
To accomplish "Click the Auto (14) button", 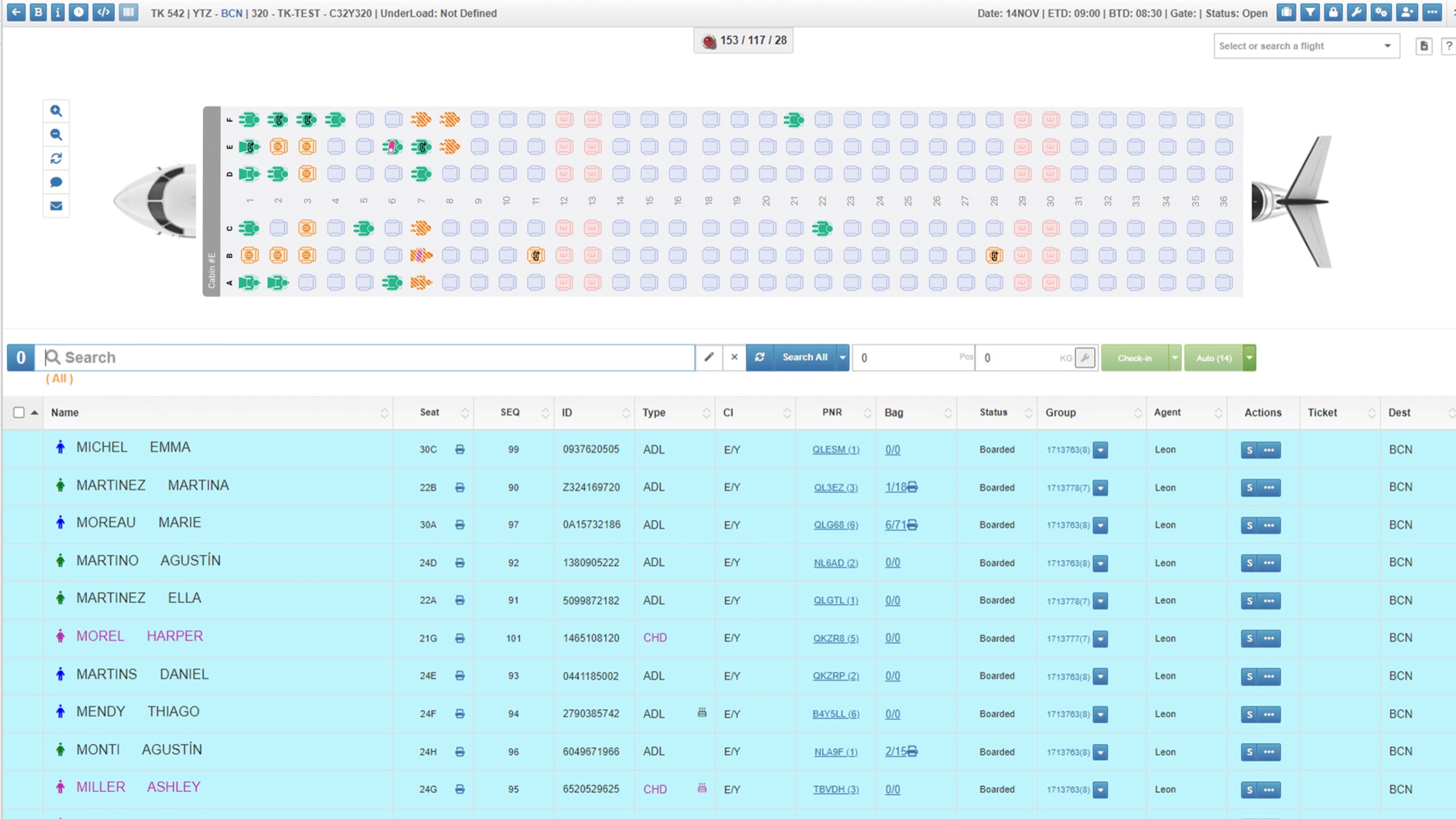I will [1213, 358].
